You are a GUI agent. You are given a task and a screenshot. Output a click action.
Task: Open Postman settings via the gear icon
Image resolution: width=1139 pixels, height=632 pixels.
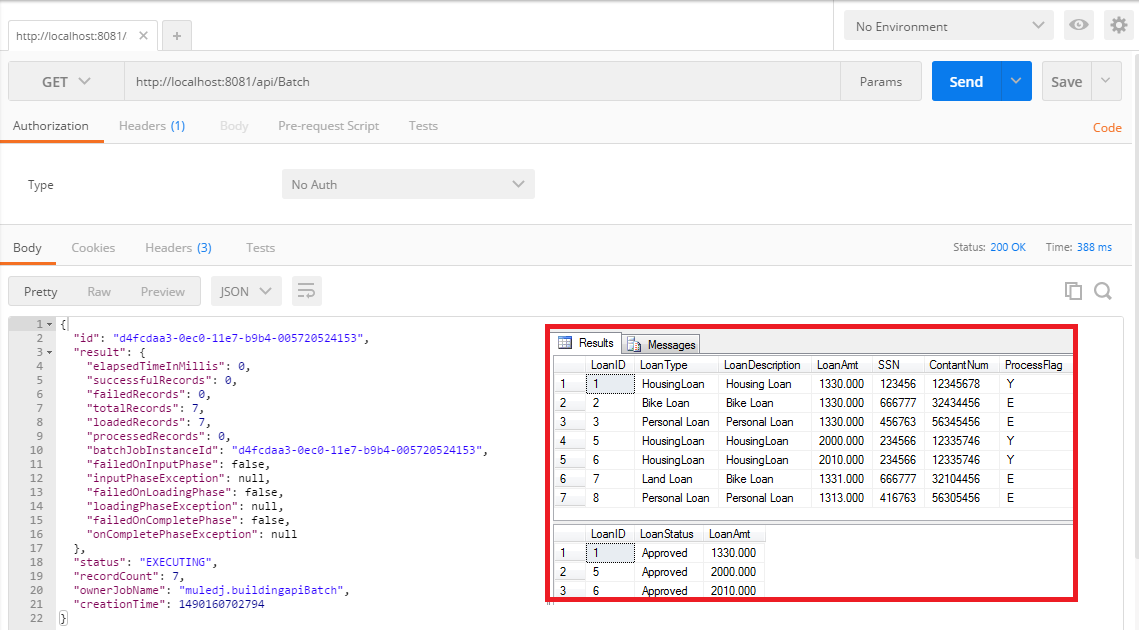(1118, 25)
